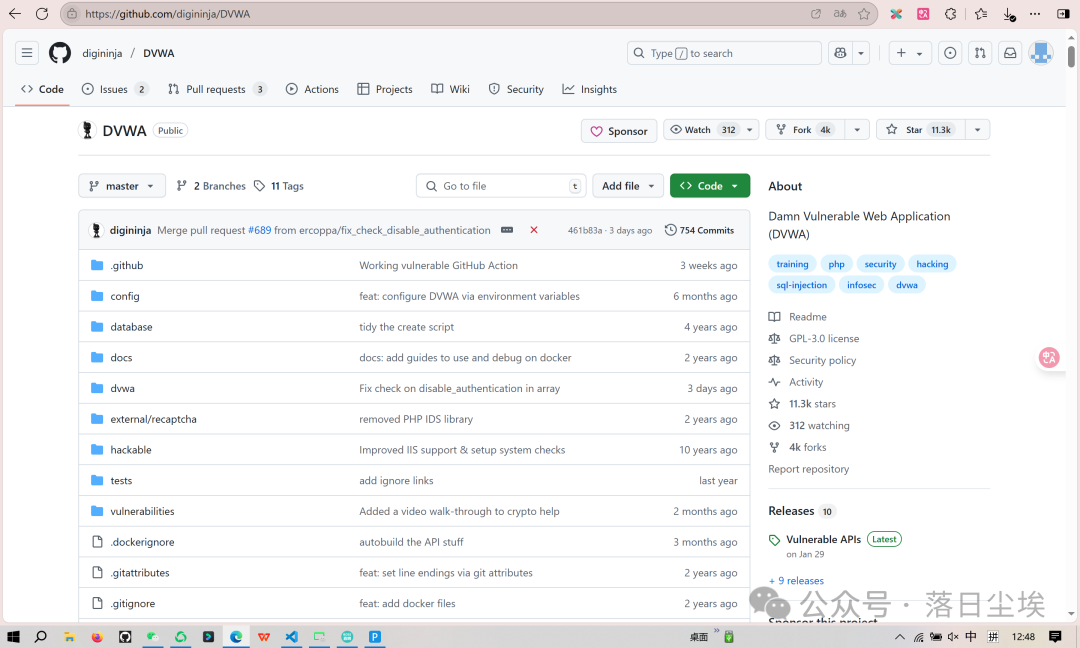
Task: Star the DVWA repository
Action: [921, 129]
